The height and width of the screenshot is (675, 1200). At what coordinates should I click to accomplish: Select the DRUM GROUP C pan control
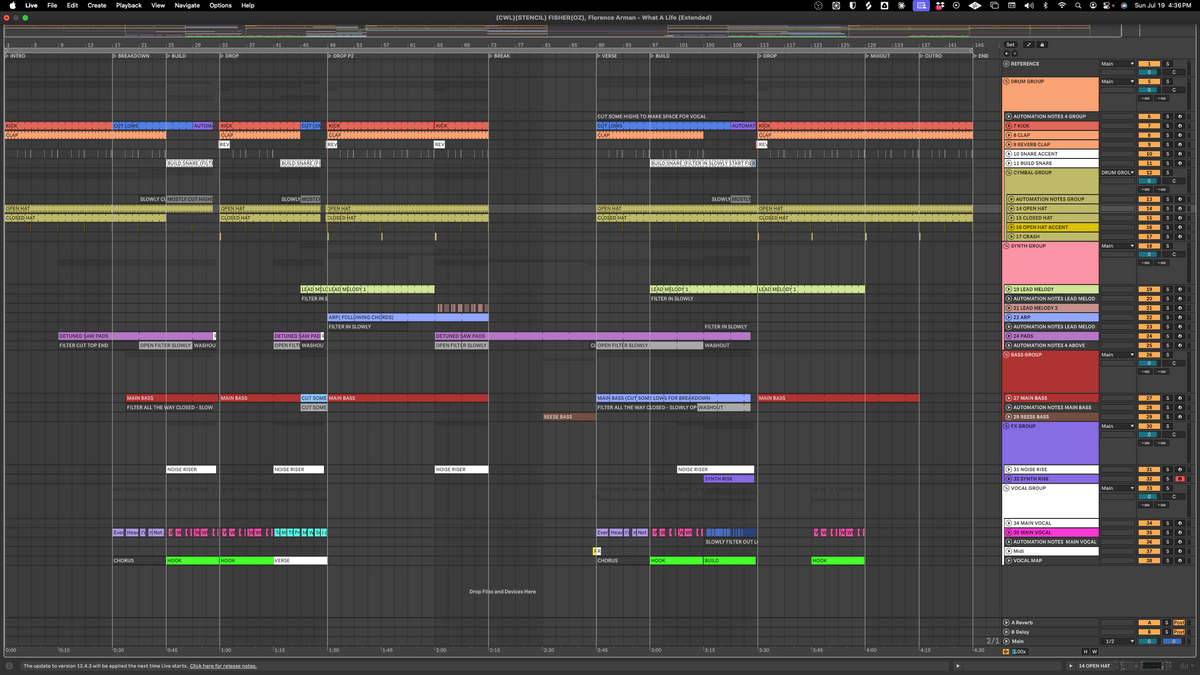click(1174, 90)
